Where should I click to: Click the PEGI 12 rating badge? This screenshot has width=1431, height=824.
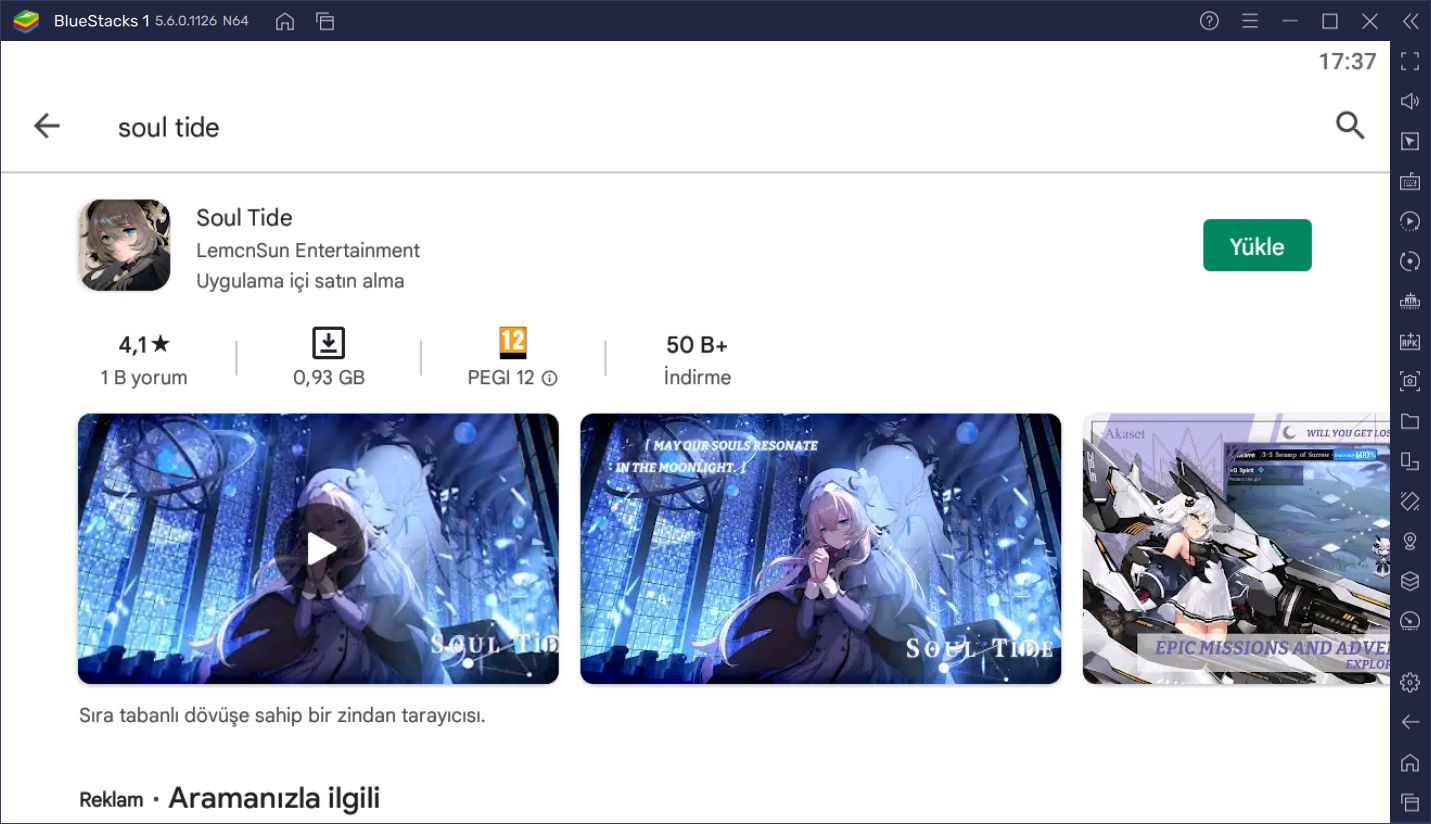click(513, 343)
